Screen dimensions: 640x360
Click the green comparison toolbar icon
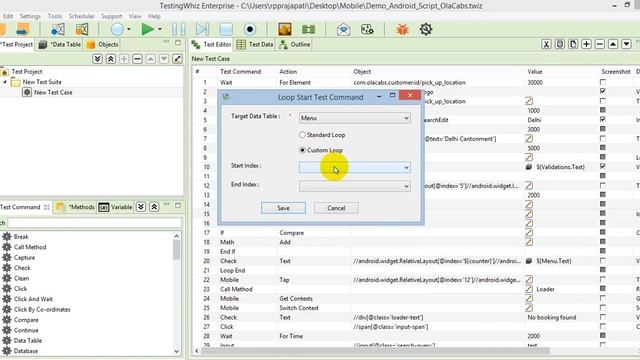pos(309,29)
